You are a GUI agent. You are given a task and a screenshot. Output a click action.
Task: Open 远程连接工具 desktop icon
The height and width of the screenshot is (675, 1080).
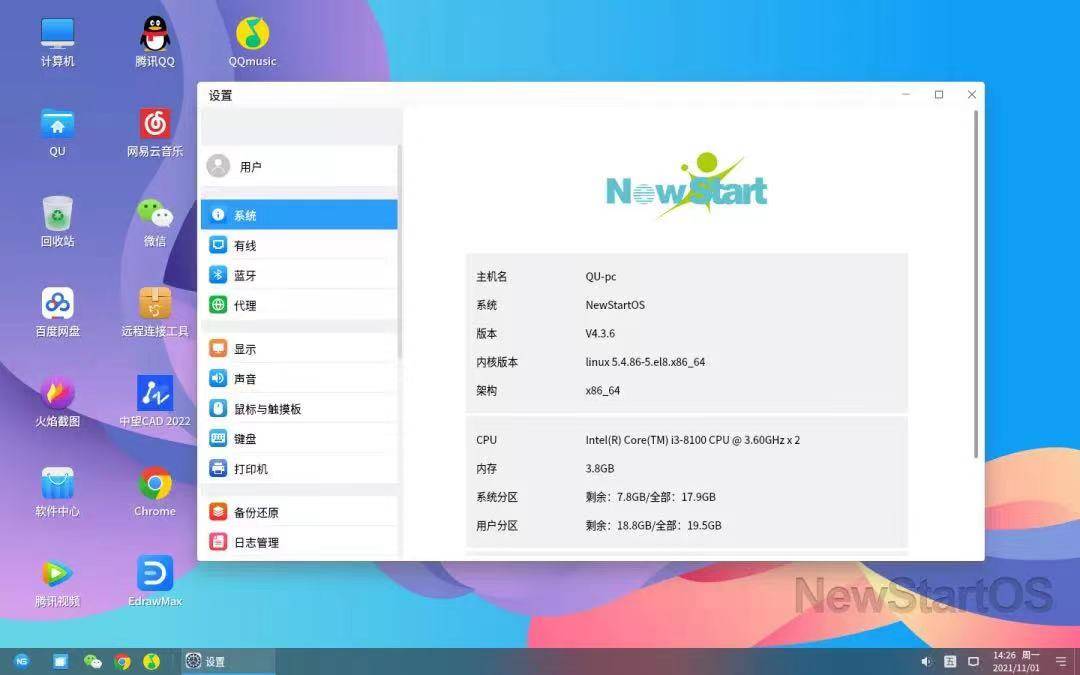[x=155, y=312]
